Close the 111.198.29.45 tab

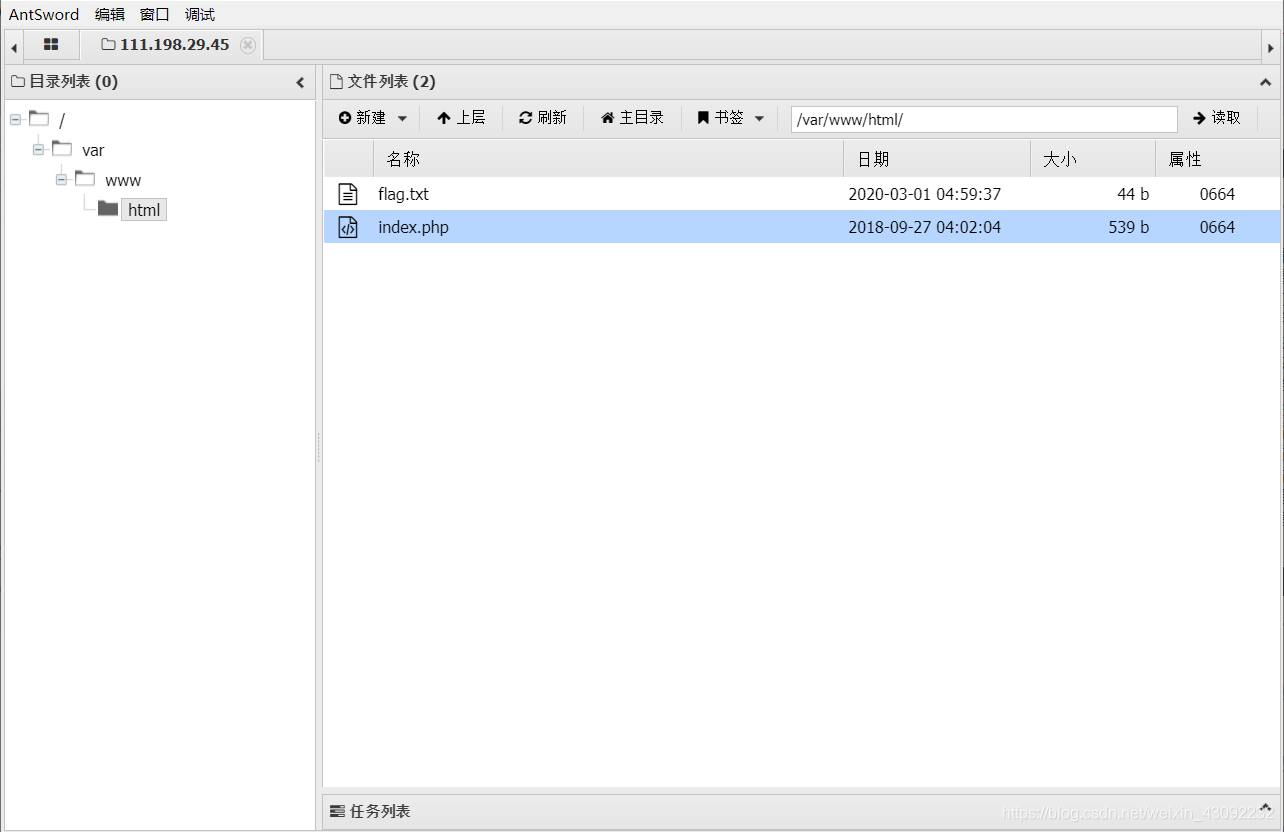(x=248, y=45)
